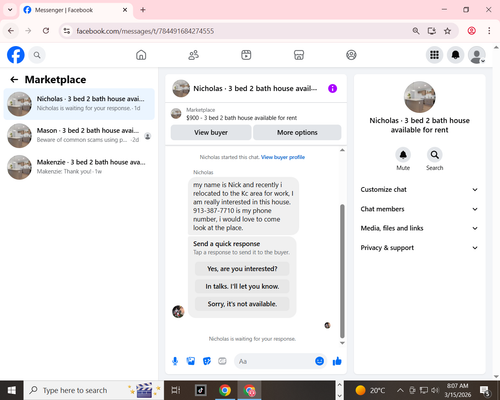Open the Groups icon in top navigation

[351, 55]
